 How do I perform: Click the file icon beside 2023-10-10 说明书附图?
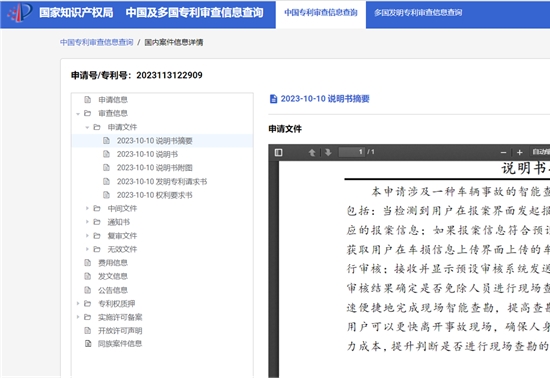coord(106,168)
